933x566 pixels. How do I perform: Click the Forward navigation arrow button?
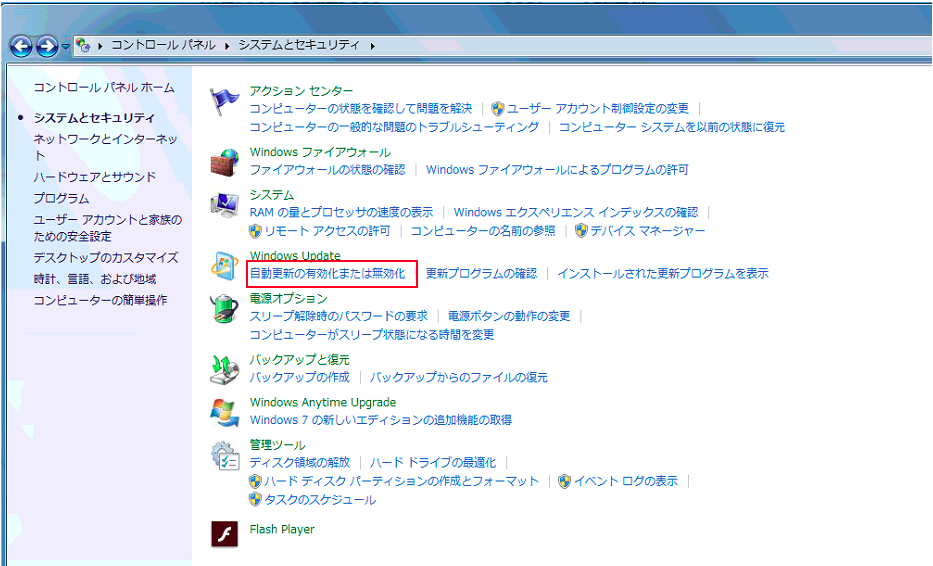pos(47,46)
